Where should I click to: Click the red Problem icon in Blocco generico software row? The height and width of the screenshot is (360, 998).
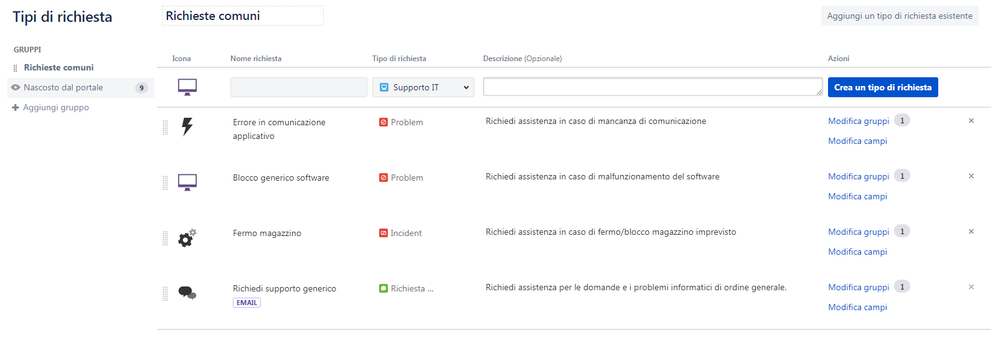pyautogui.click(x=383, y=177)
